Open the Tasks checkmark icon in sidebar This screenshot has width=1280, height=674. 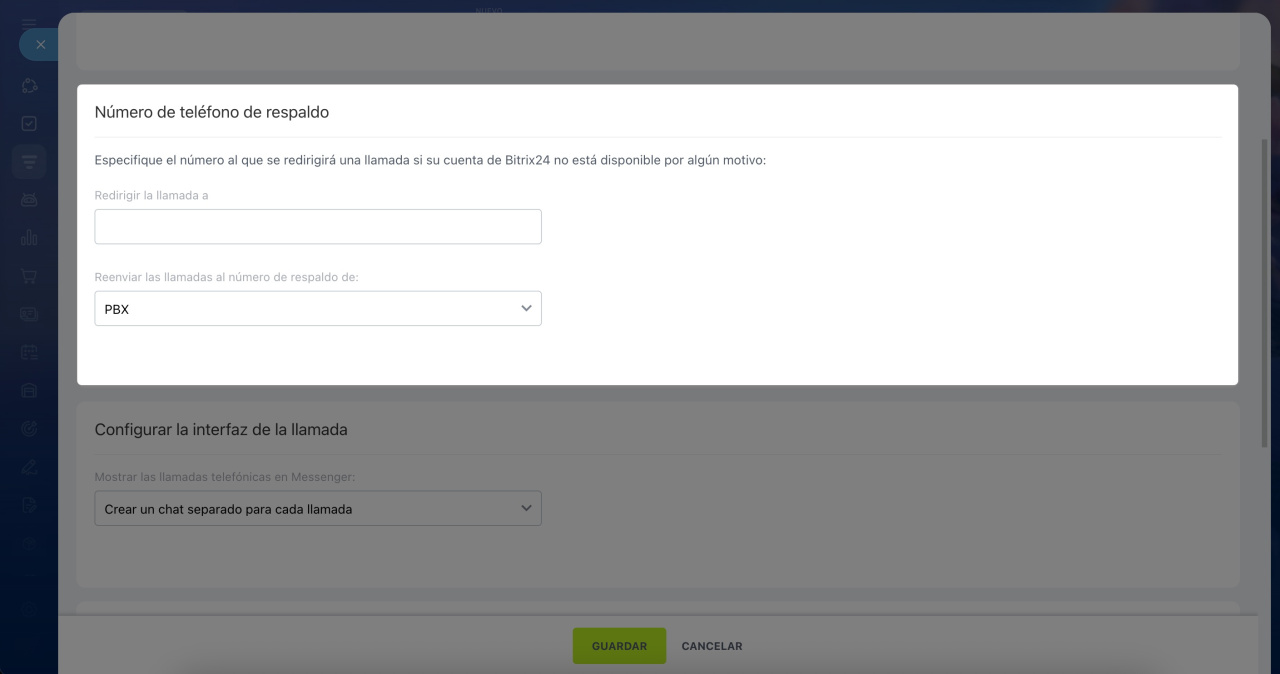tap(29, 124)
